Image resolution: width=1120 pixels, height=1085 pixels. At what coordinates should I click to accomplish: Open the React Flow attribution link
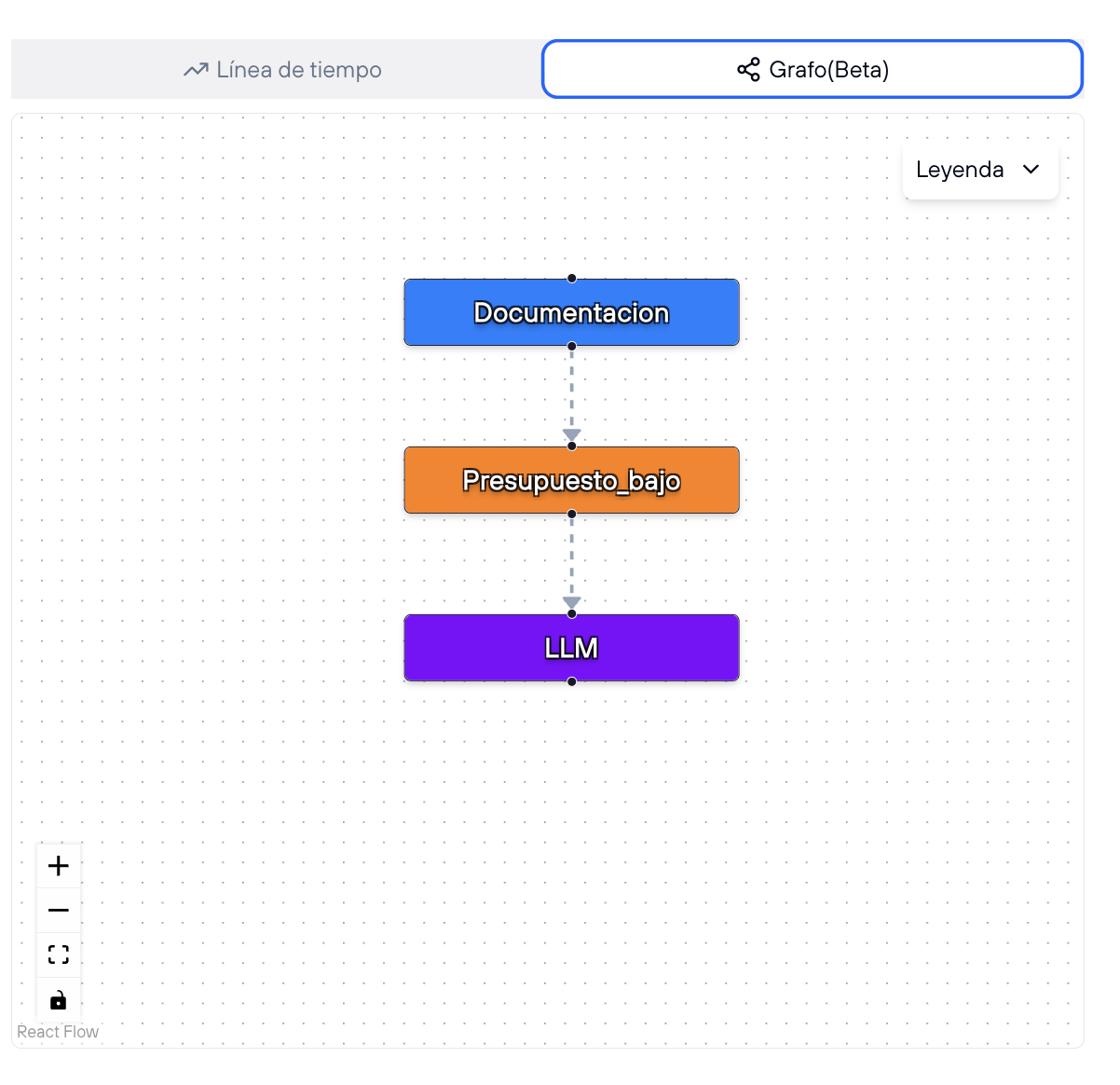click(58, 1032)
